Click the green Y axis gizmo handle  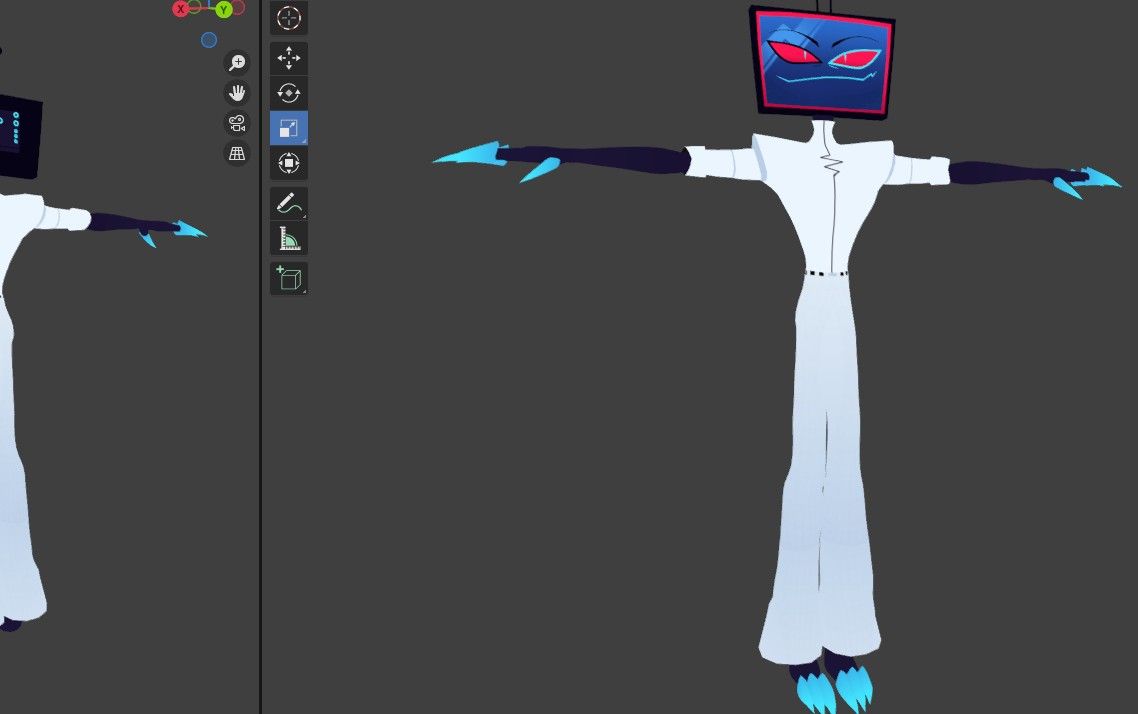tap(224, 9)
